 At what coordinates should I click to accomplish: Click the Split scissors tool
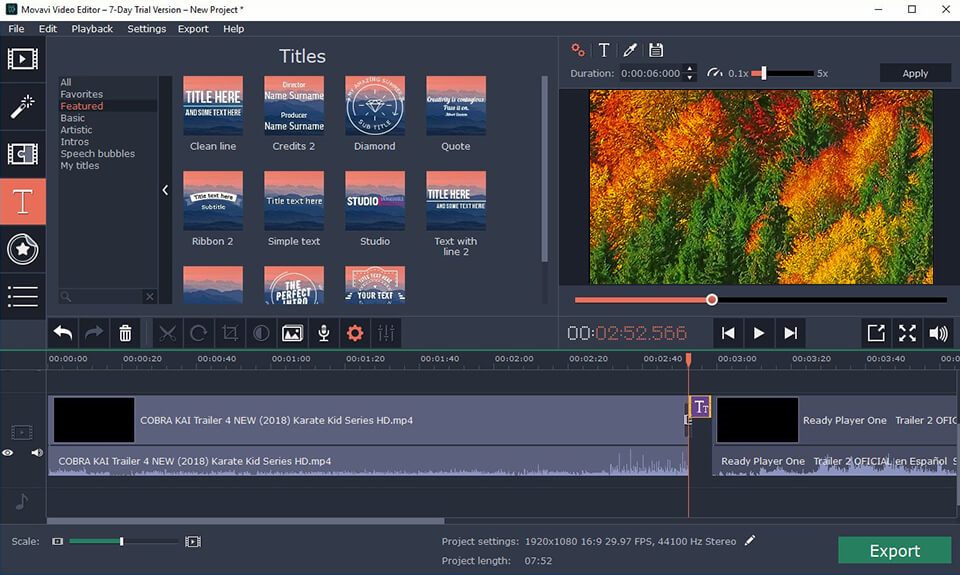(x=167, y=333)
